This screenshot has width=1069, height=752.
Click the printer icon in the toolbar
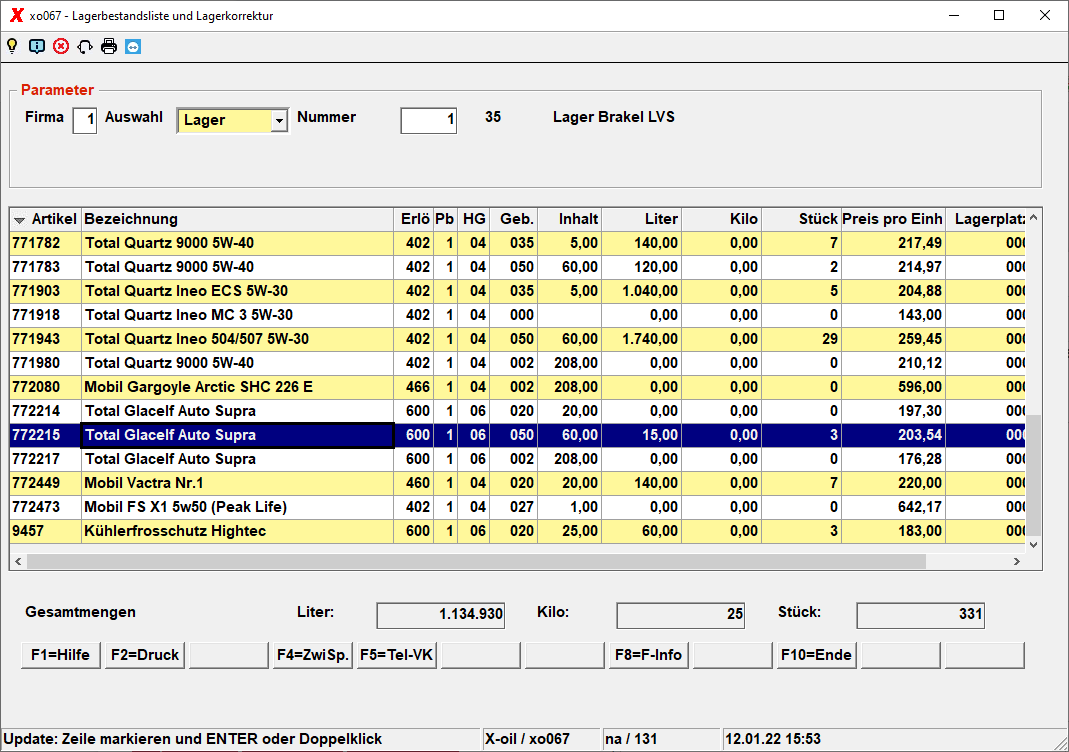pos(109,46)
